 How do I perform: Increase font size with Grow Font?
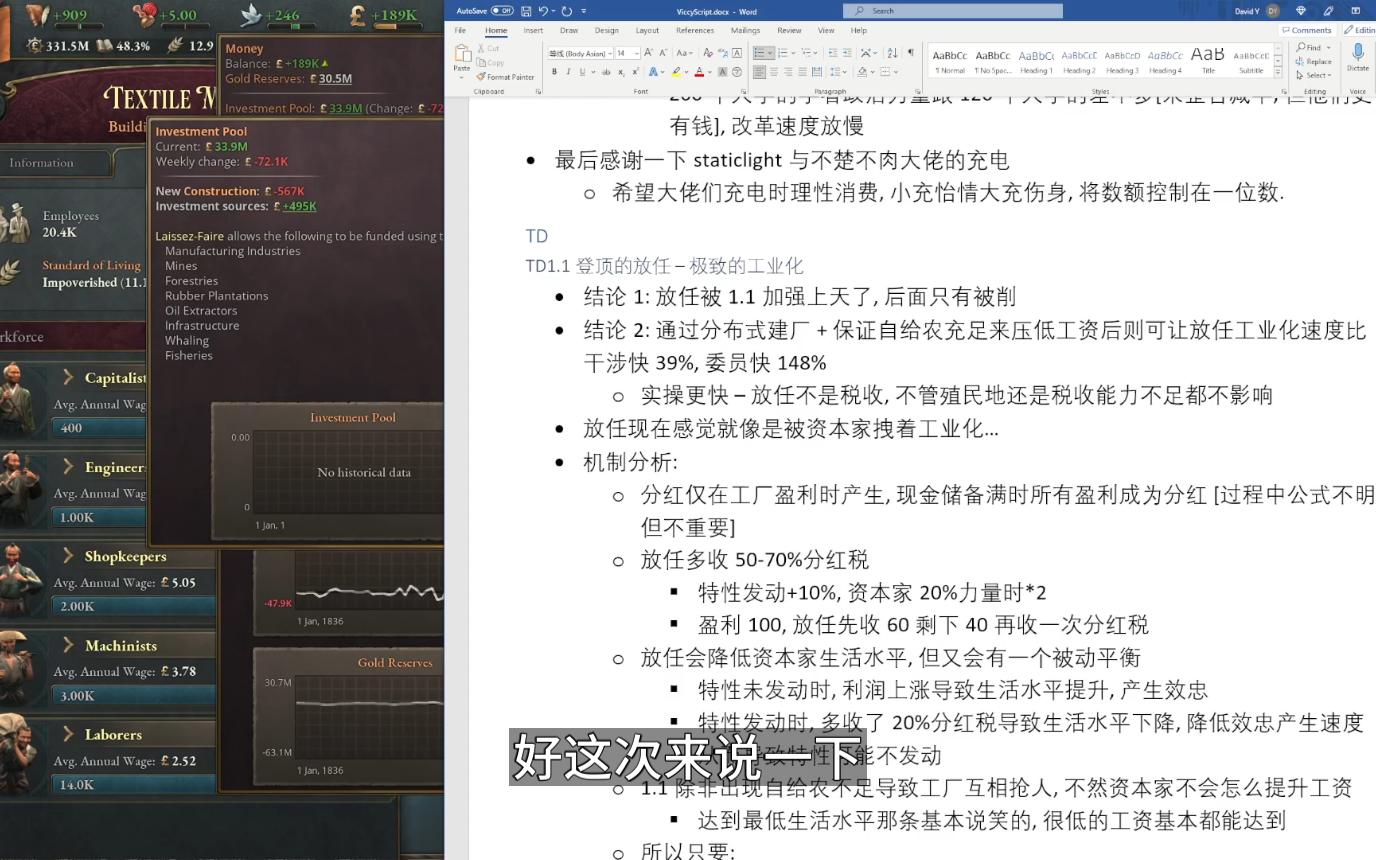tap(648, 52)
